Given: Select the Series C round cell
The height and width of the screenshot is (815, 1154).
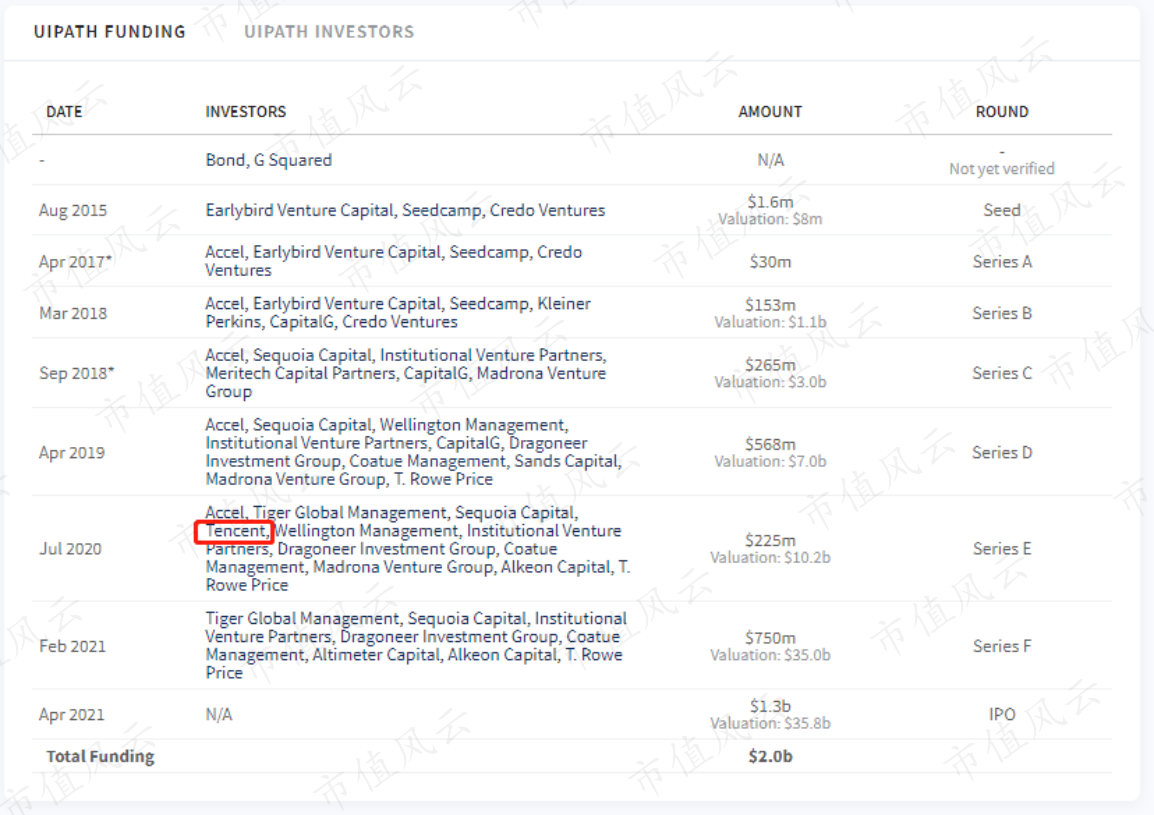Looking at the screenshot, I should click(1002, 373).
